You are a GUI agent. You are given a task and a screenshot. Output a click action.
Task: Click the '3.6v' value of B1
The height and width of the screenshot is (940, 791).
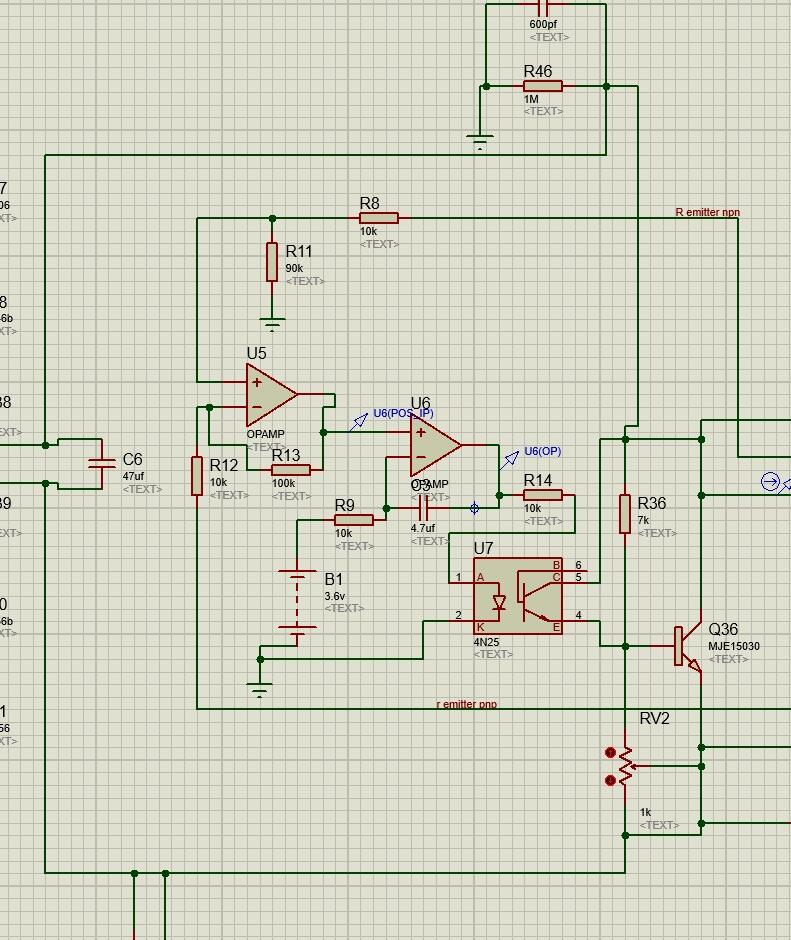335,596
